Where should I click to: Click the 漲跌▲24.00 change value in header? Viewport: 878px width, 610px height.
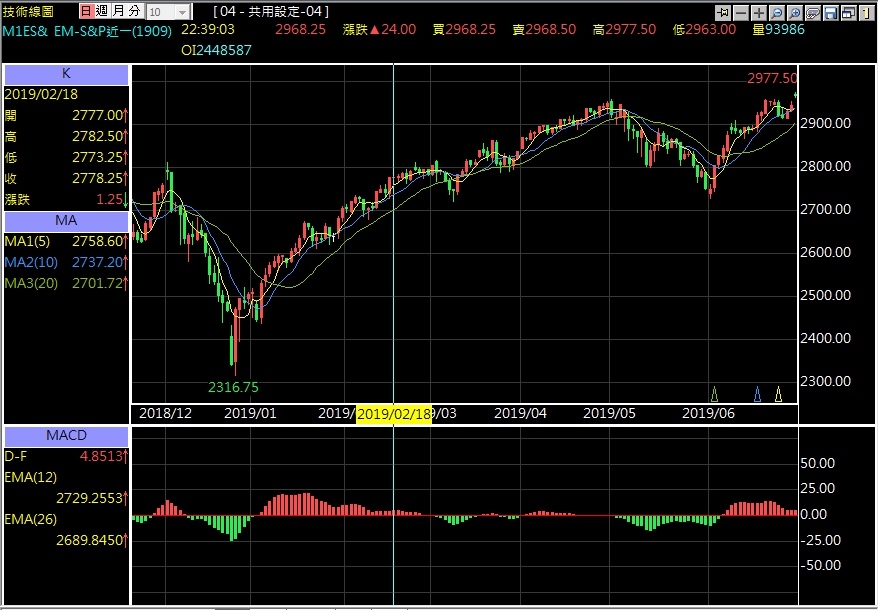pos(380,30)
